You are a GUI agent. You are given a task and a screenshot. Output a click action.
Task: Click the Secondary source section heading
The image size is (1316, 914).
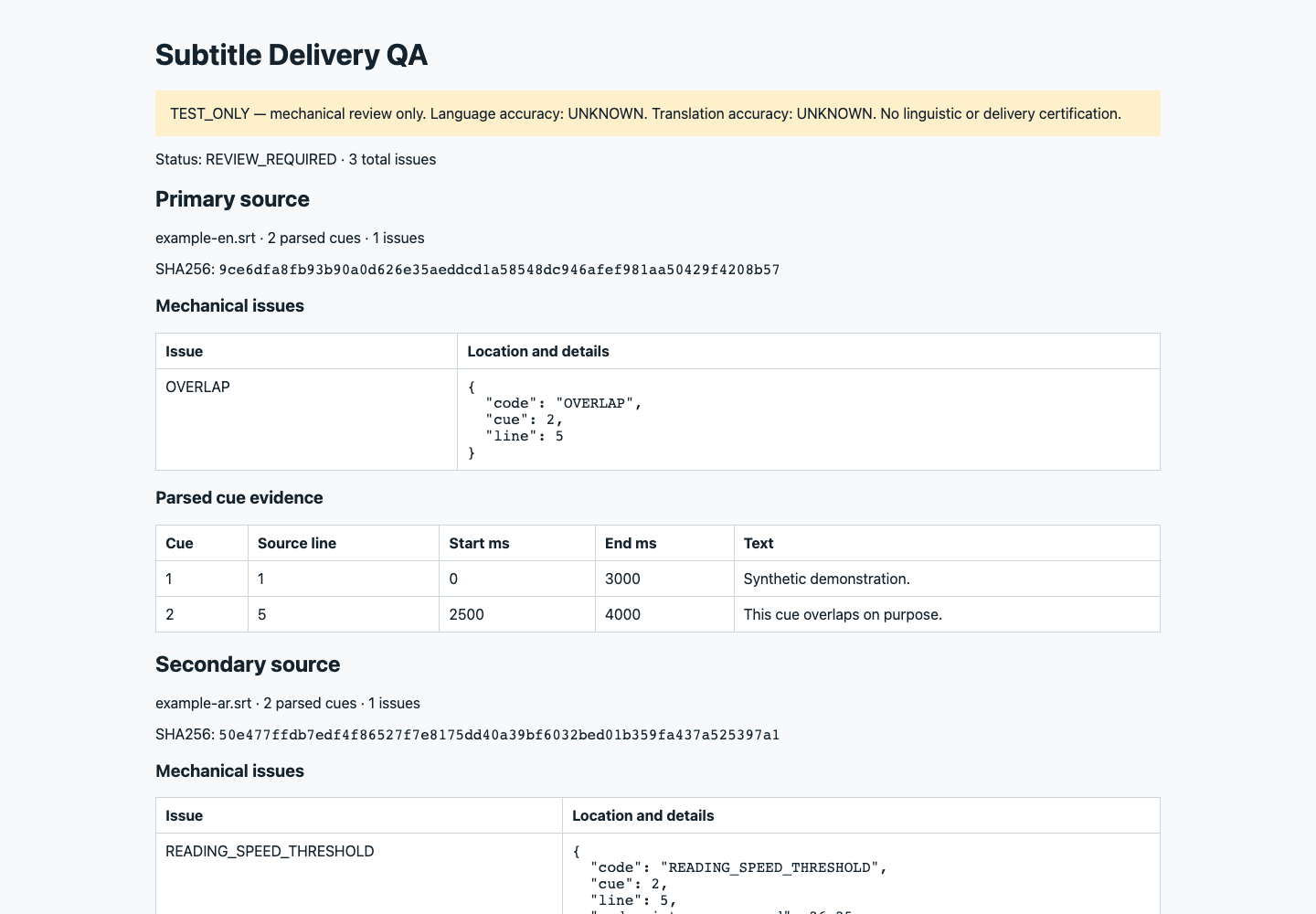coord(248,664)
